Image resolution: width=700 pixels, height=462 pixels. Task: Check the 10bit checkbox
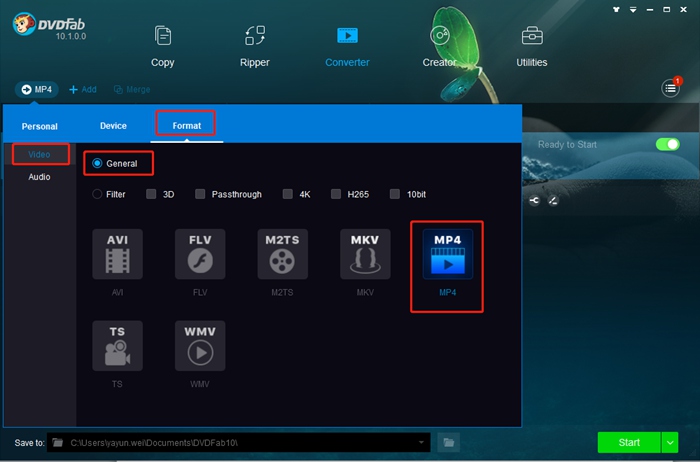point(395,194)
